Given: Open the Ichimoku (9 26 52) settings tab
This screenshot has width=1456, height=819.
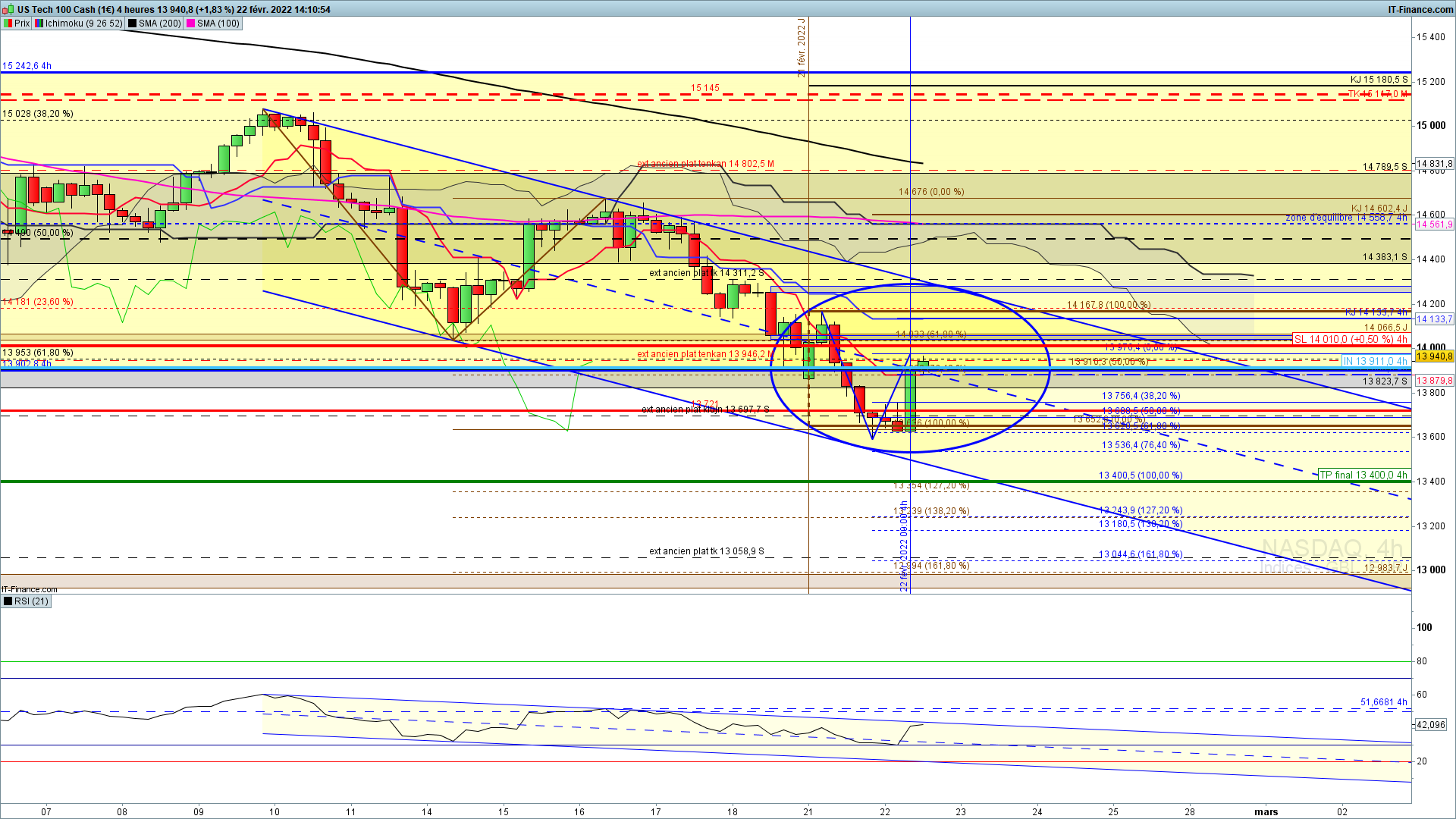Looking at the screenshot, I should click(x=83, y=24).
